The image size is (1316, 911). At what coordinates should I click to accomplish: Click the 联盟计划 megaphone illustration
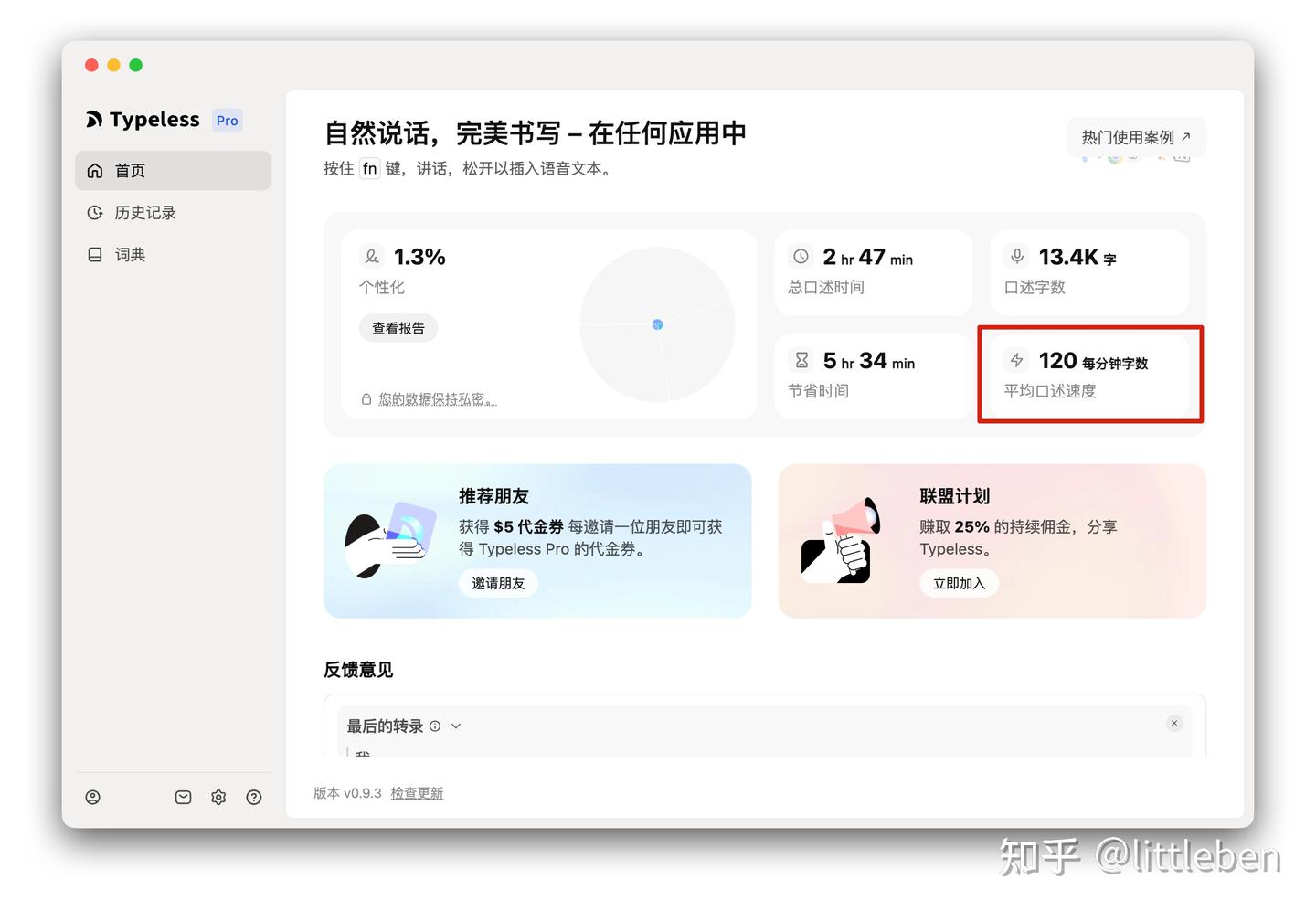pyautogui.click(x=841, y=540)
